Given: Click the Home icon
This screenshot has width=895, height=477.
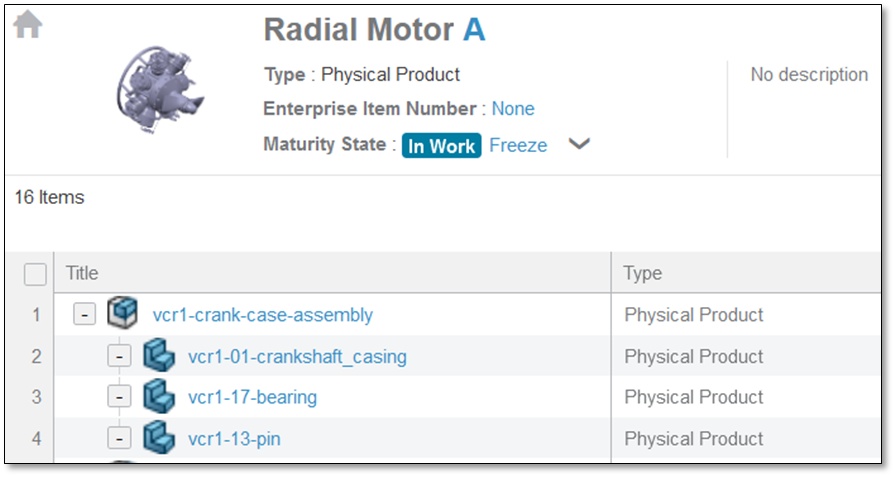Looking at the screenshot, I should (x=28, y=26).
